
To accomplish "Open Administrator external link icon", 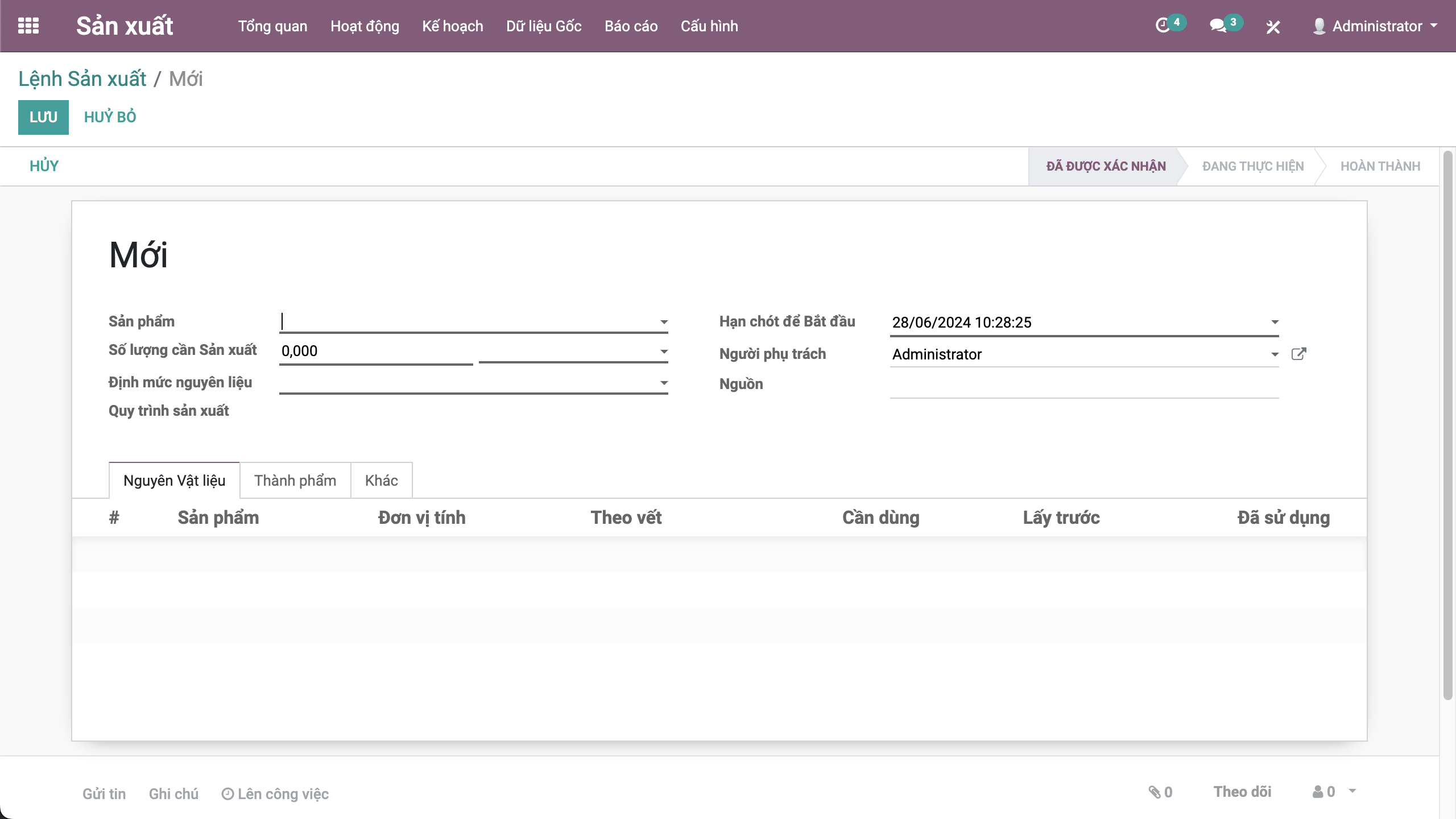I will pos(1298,354).
